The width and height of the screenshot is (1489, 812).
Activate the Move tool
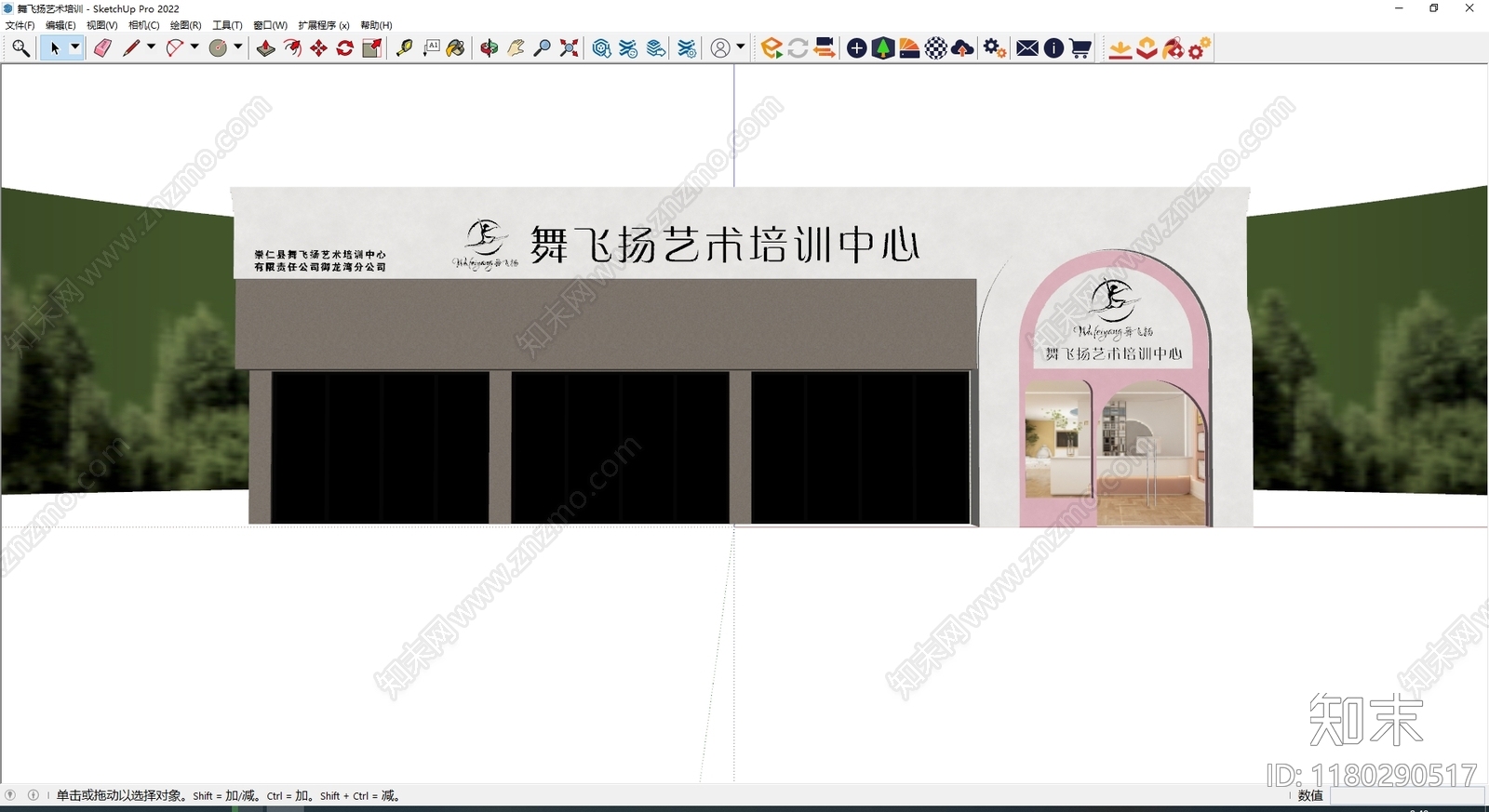319,48
